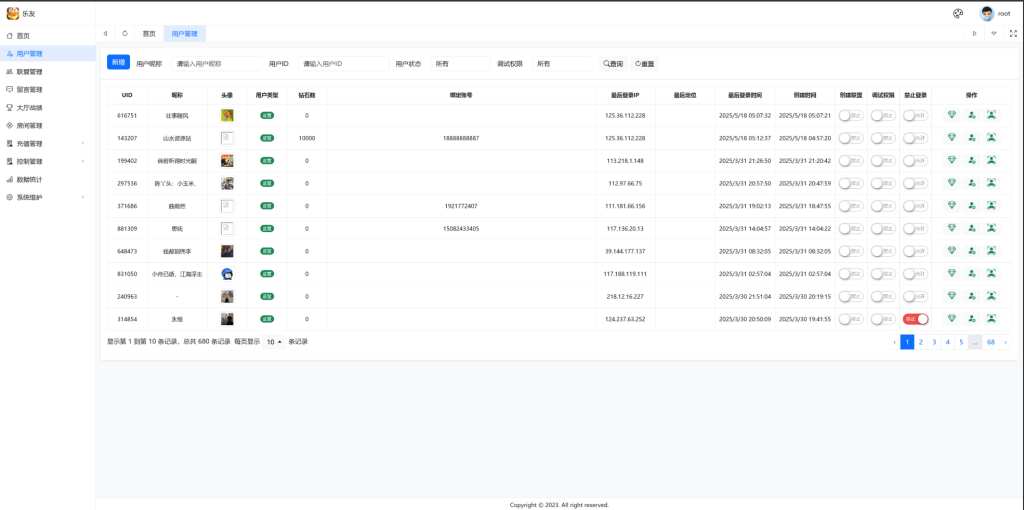This screenshot has width=1024, height=510.
Task: Click the 查询 search button
Action: point(613,63)
